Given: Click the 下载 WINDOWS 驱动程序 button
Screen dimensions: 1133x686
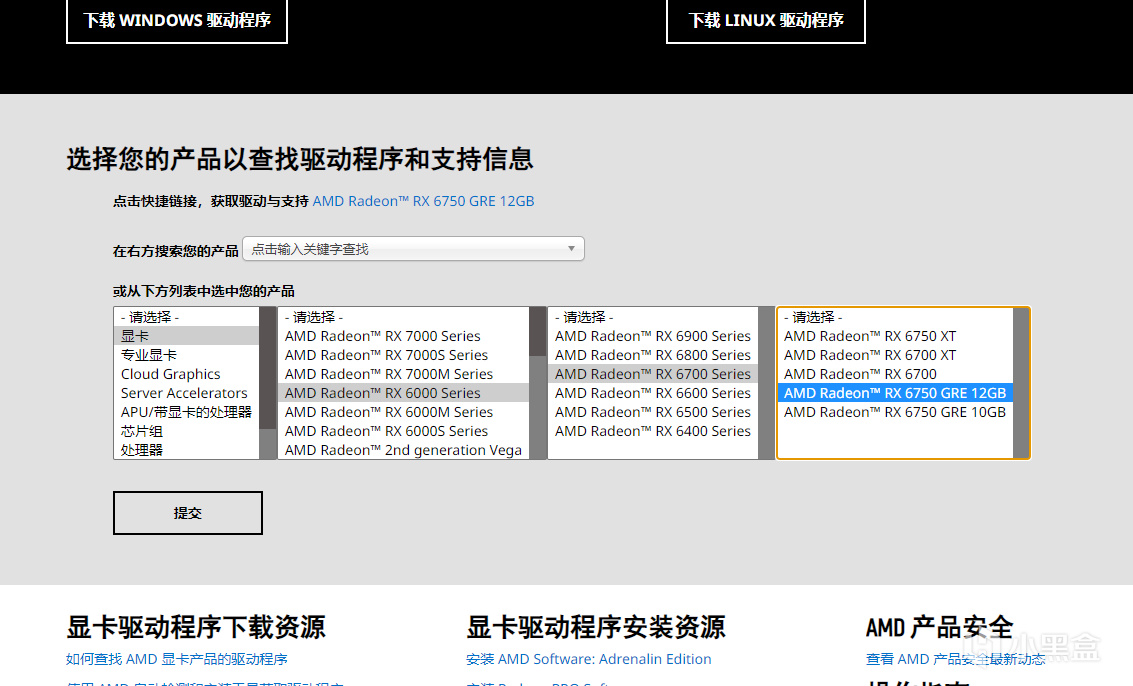Looking at the screenshot, I should 177,20.
